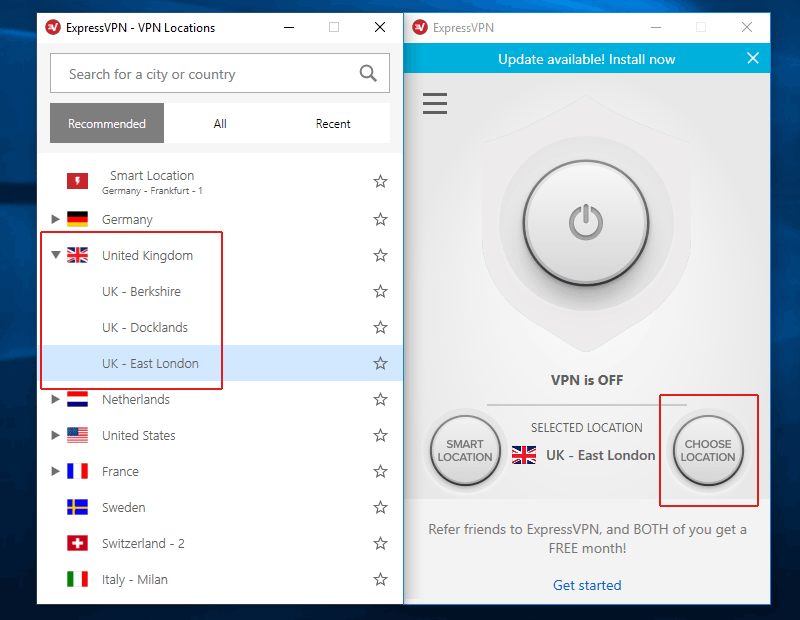Screen dimensions: 800x620
Task: Star France as favorite
Action: click(380, 471)
